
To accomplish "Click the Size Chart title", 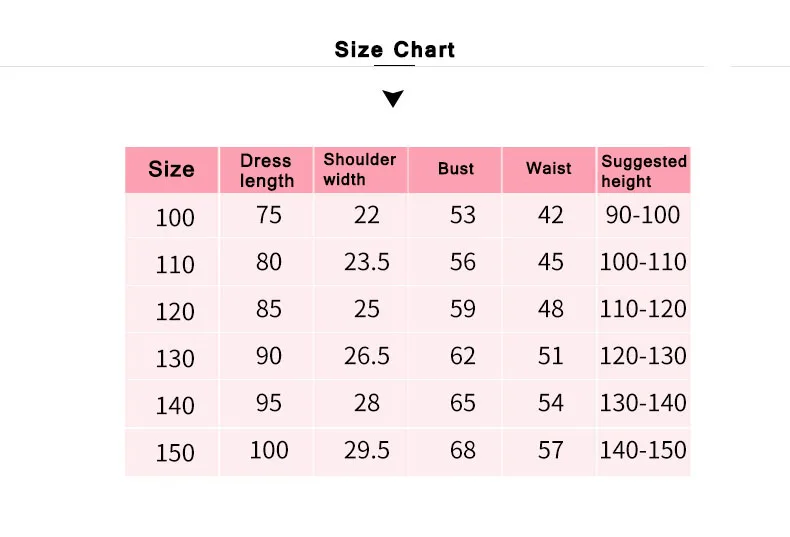I will (x=394, y=50).
